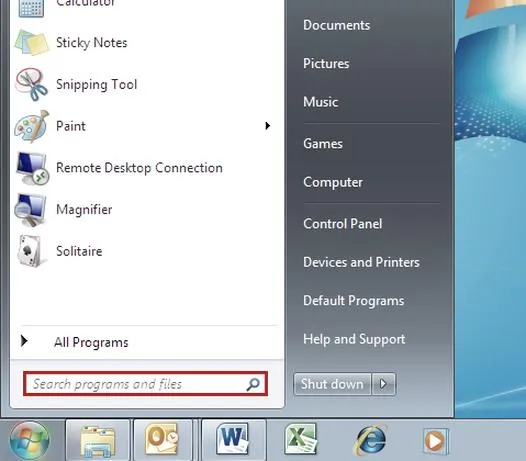
Task: Open the Pictures library
Action: click(326, 63)
